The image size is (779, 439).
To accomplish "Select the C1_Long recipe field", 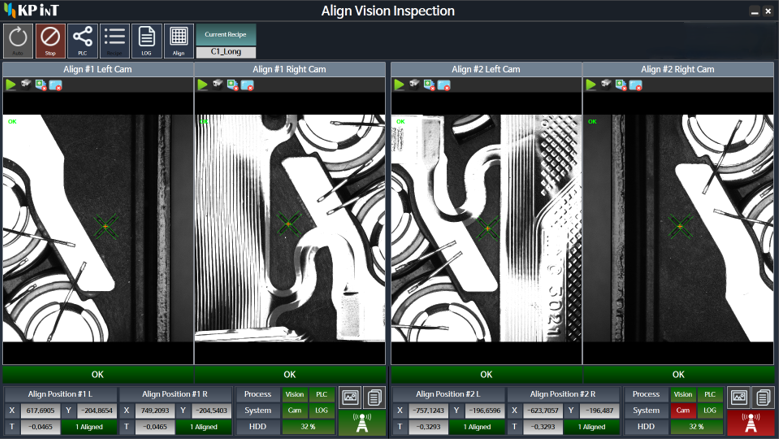I will pyautogui.click(x=226, y=52).
